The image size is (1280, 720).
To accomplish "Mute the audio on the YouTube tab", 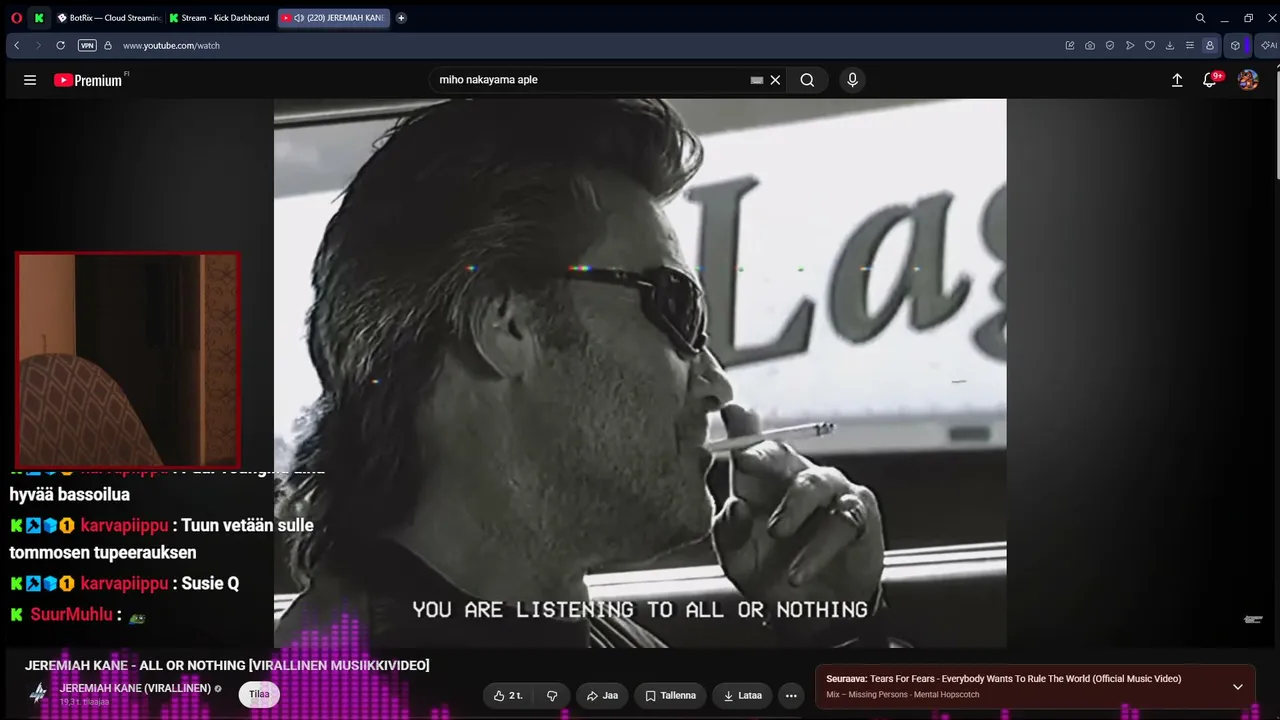I will (x=299, y=18).
